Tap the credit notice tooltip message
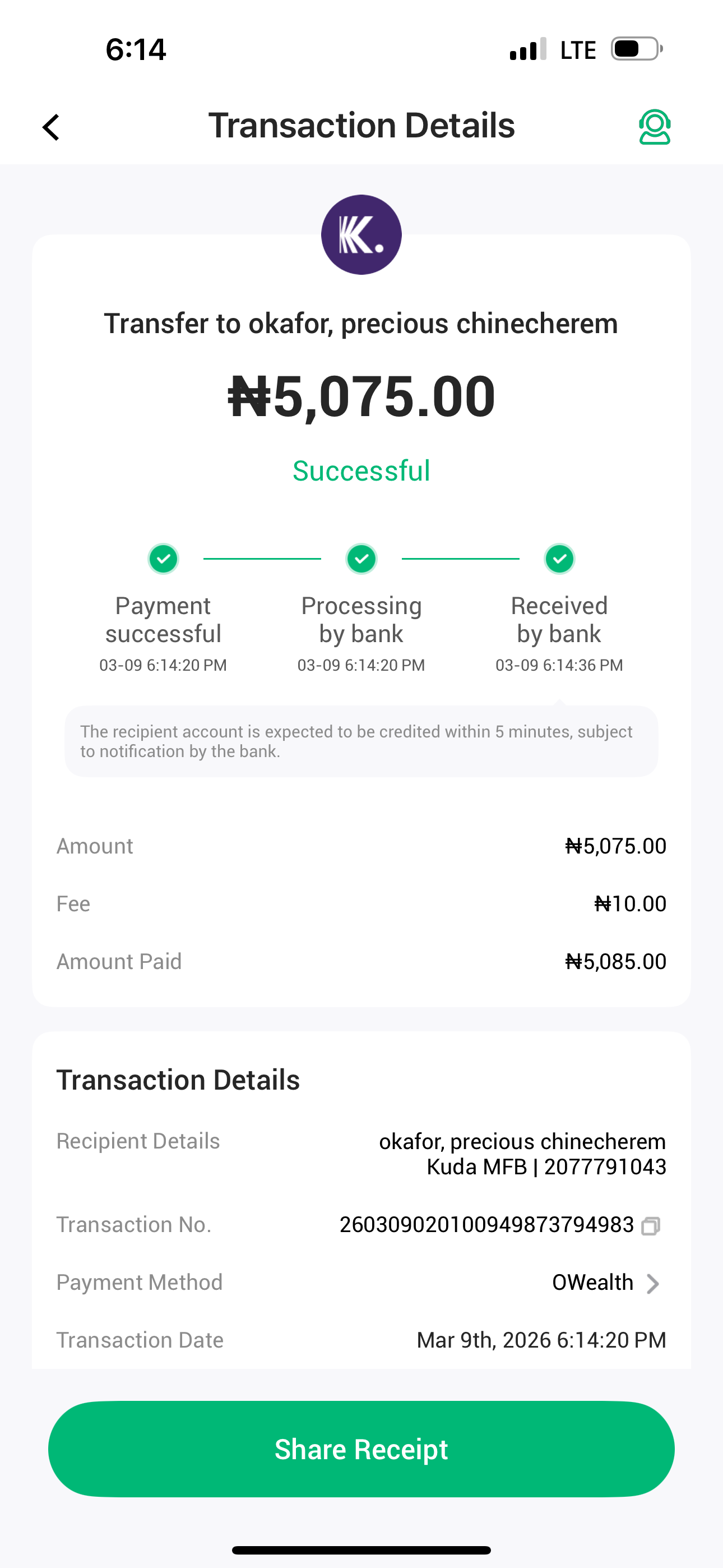This screenshot has width=723, height=1568. pos(361,741)
